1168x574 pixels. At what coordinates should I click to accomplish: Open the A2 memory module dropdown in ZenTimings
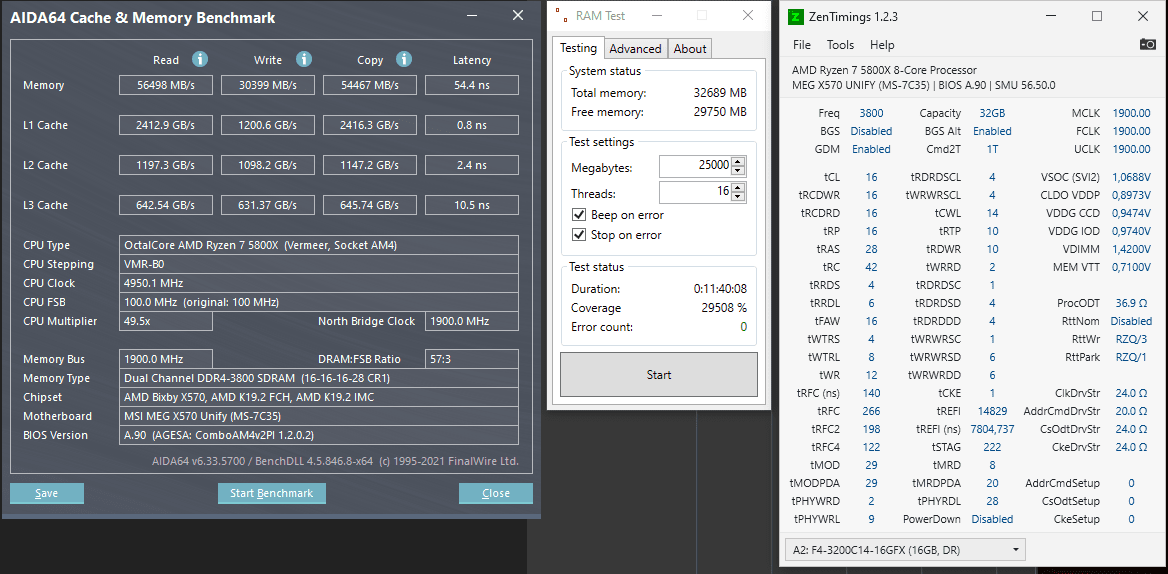905,550
